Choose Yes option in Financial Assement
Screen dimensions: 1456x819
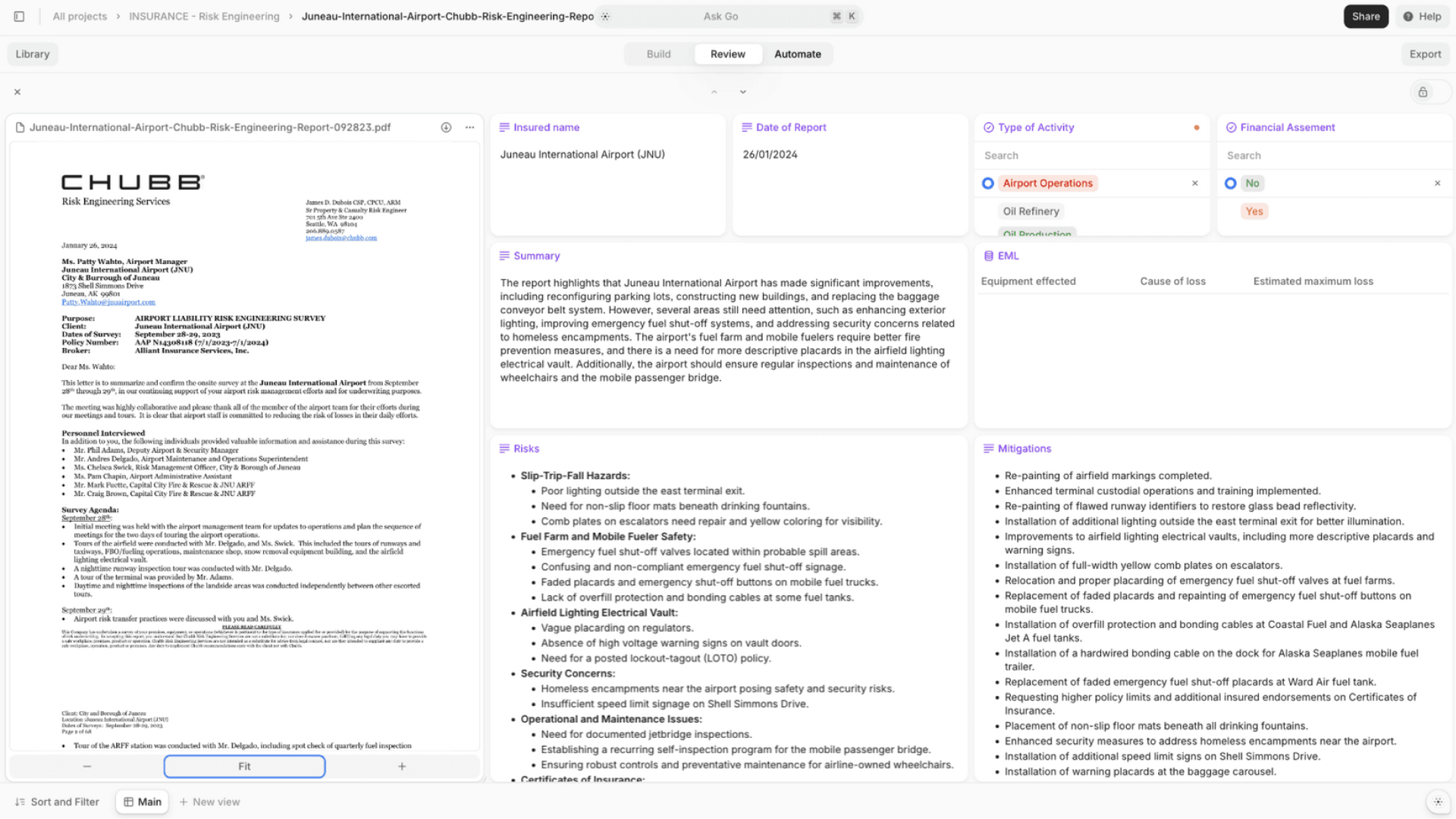pyautogui.click(x=1254, y=211)
